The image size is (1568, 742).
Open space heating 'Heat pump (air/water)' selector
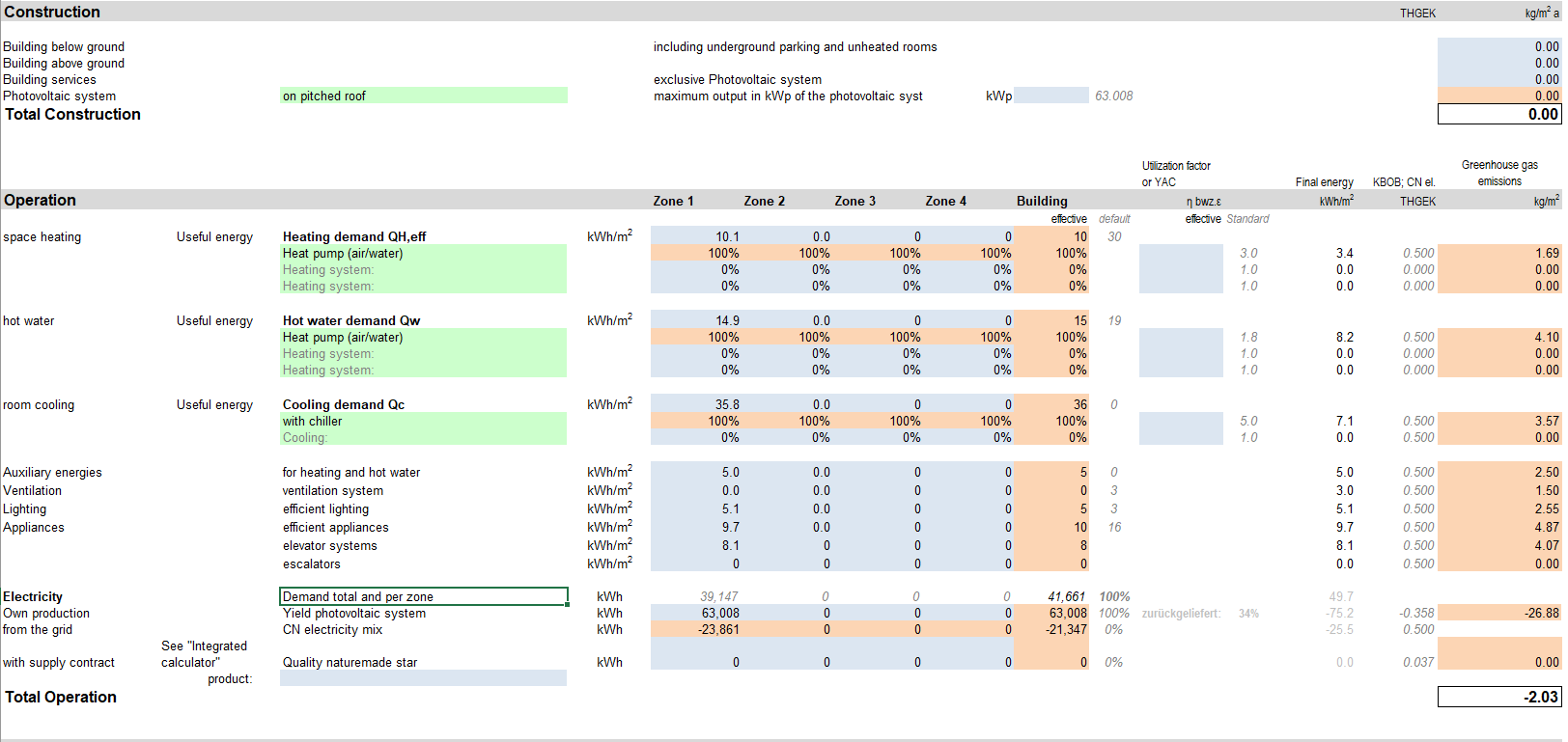pyautogui.click(x=423, y=254)
